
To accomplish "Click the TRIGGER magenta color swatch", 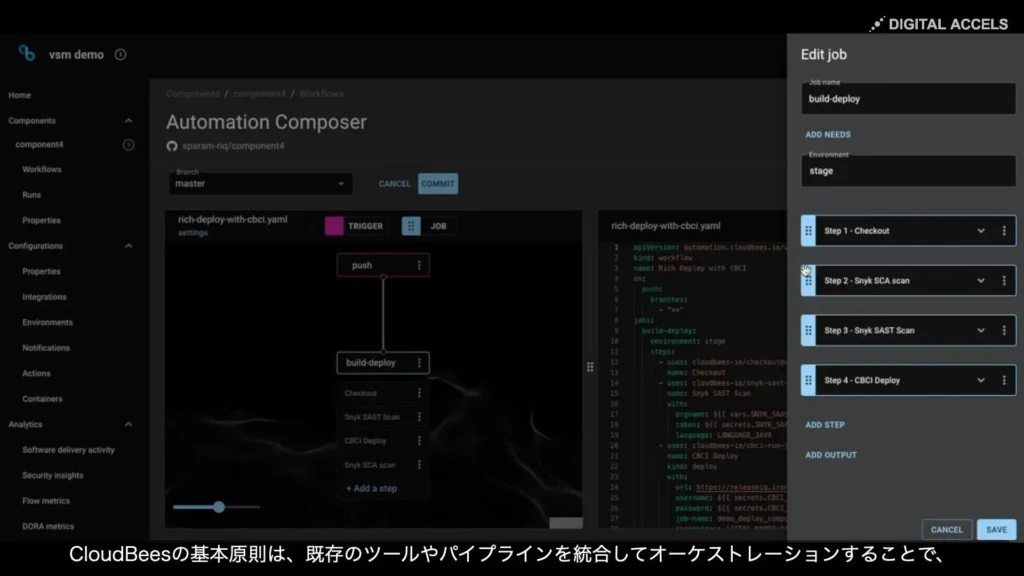I will coord(334,226).
